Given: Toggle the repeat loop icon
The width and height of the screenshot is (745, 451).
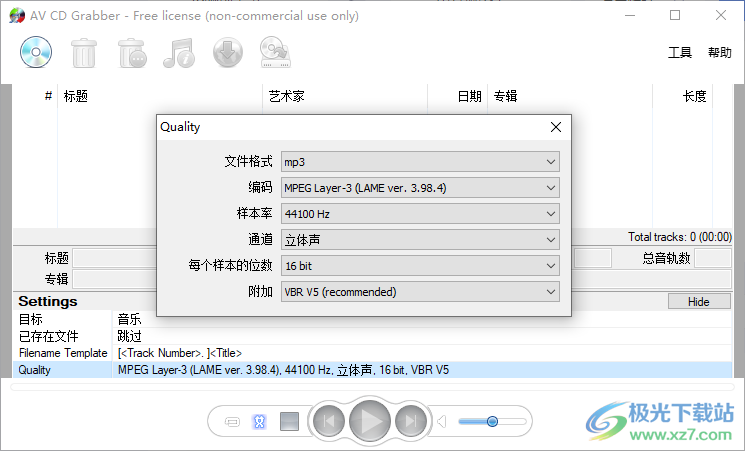Looking at the screenshot, I should pos(232,422).
